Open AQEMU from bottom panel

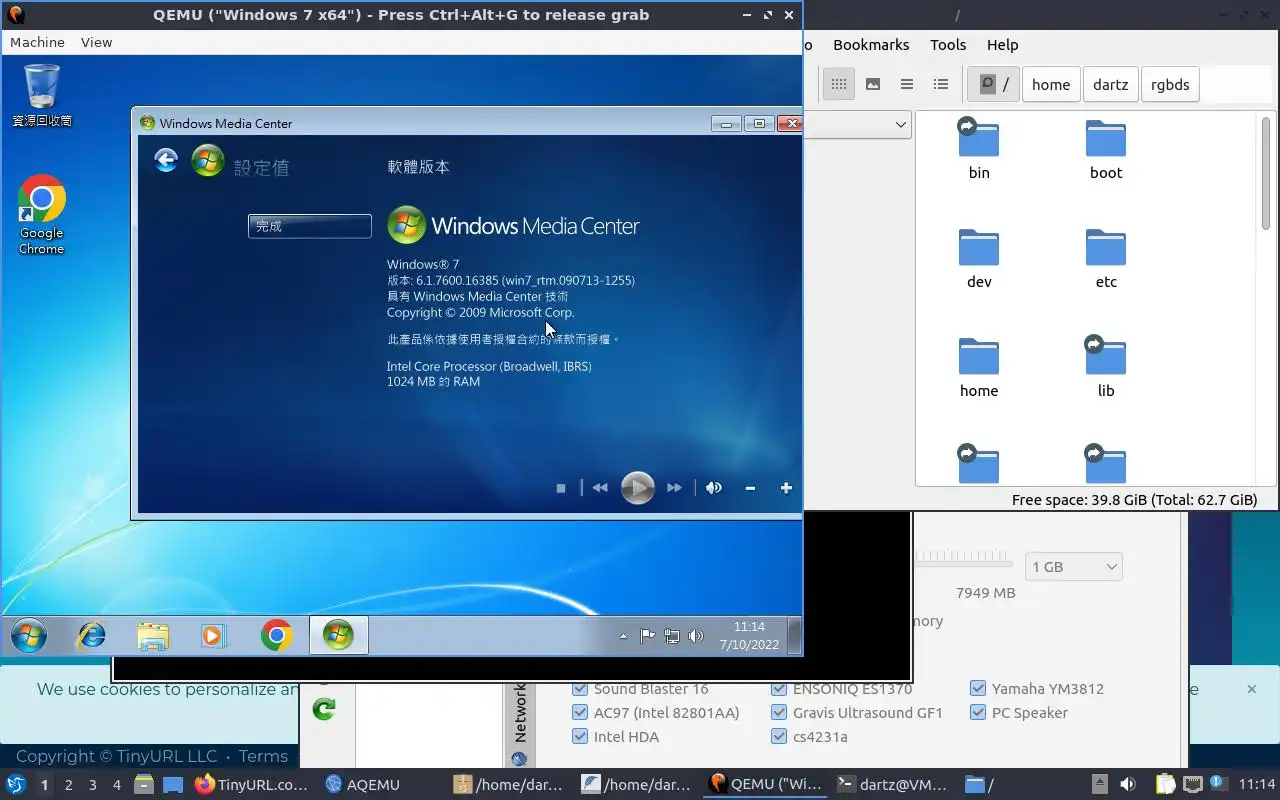(x=362, y=785)
